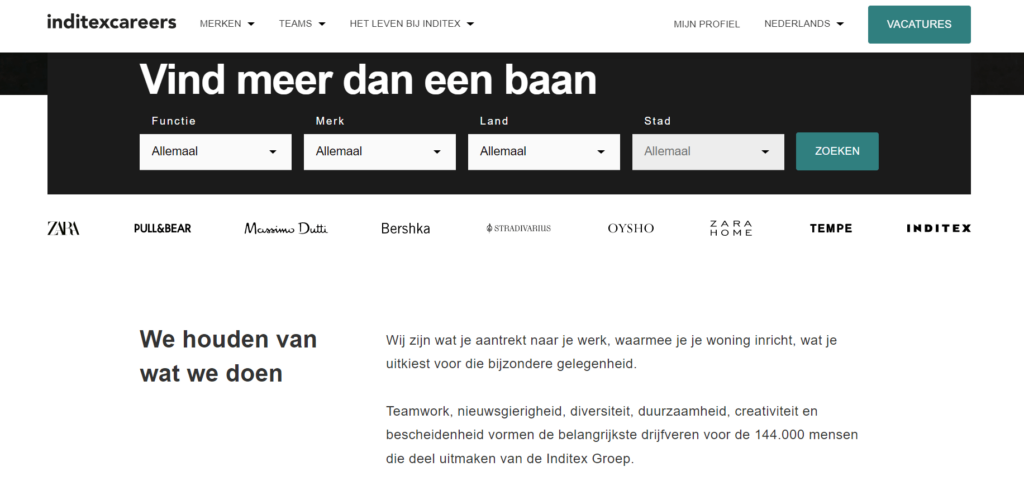Image resolution: width=1024 pixels, height=481 pixels.
Task: Expand Het leven bij Inditex menu
Action: (411, 23)
